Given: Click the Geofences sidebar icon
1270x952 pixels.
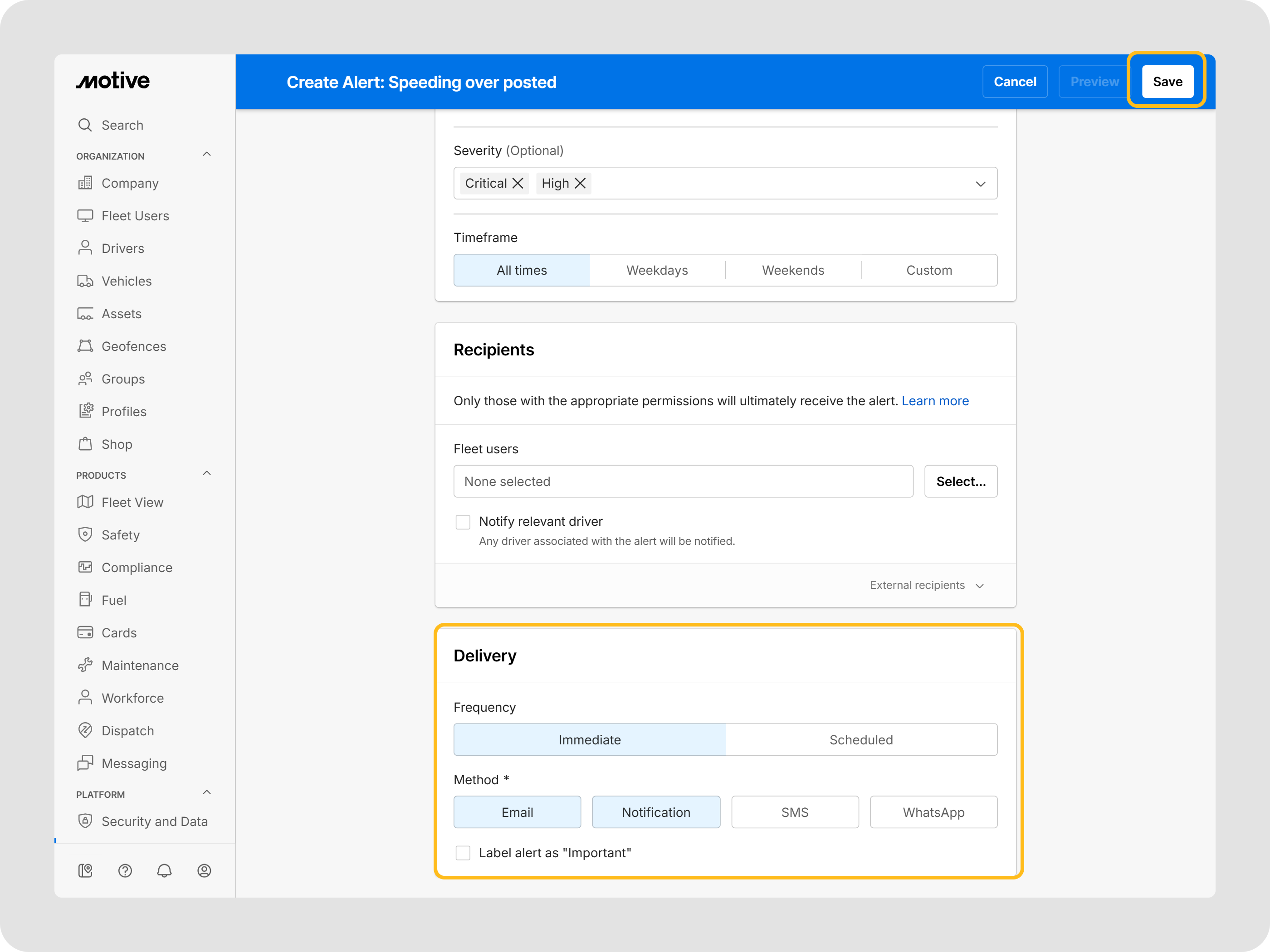Looking at the screenshot, I should tap(85, 346).
